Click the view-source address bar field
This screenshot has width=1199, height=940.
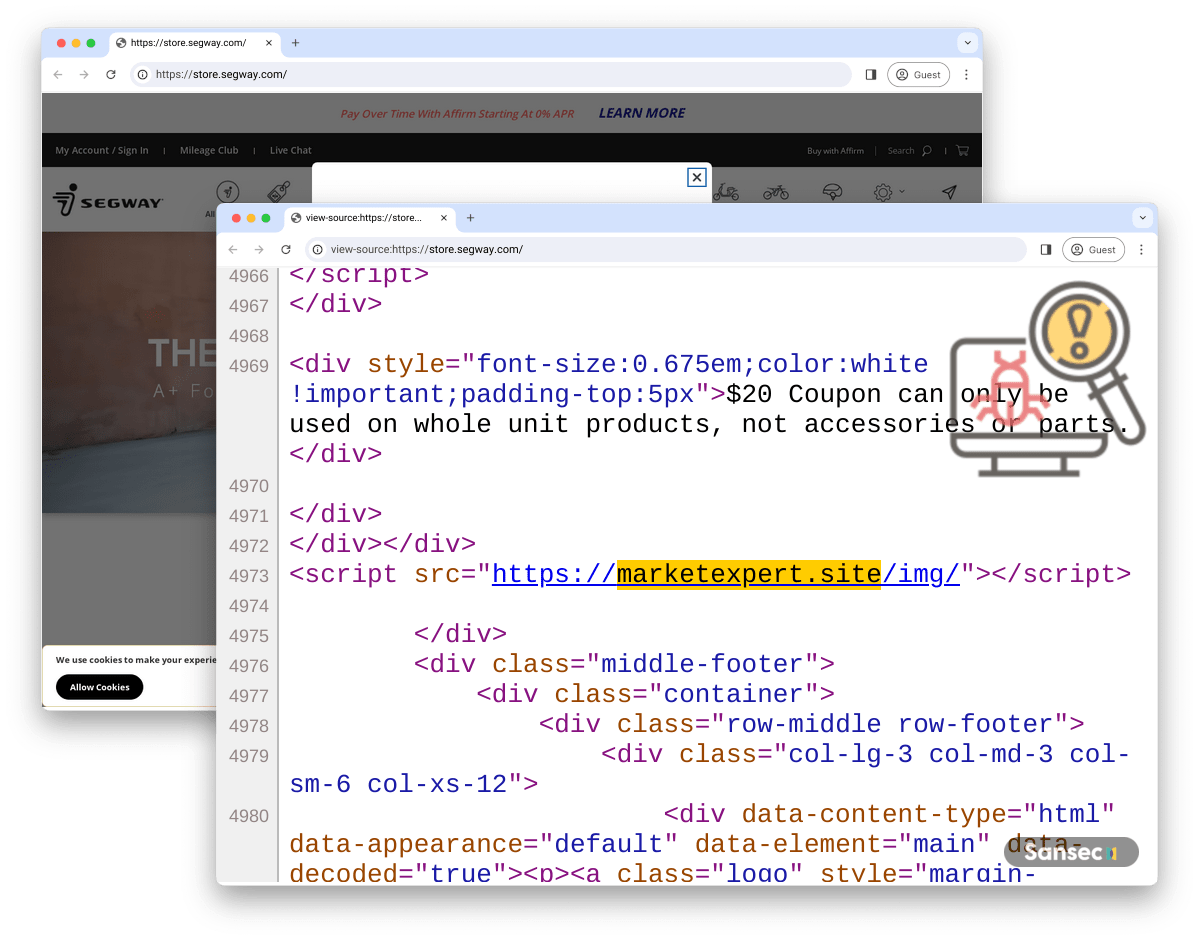[670, 249]
